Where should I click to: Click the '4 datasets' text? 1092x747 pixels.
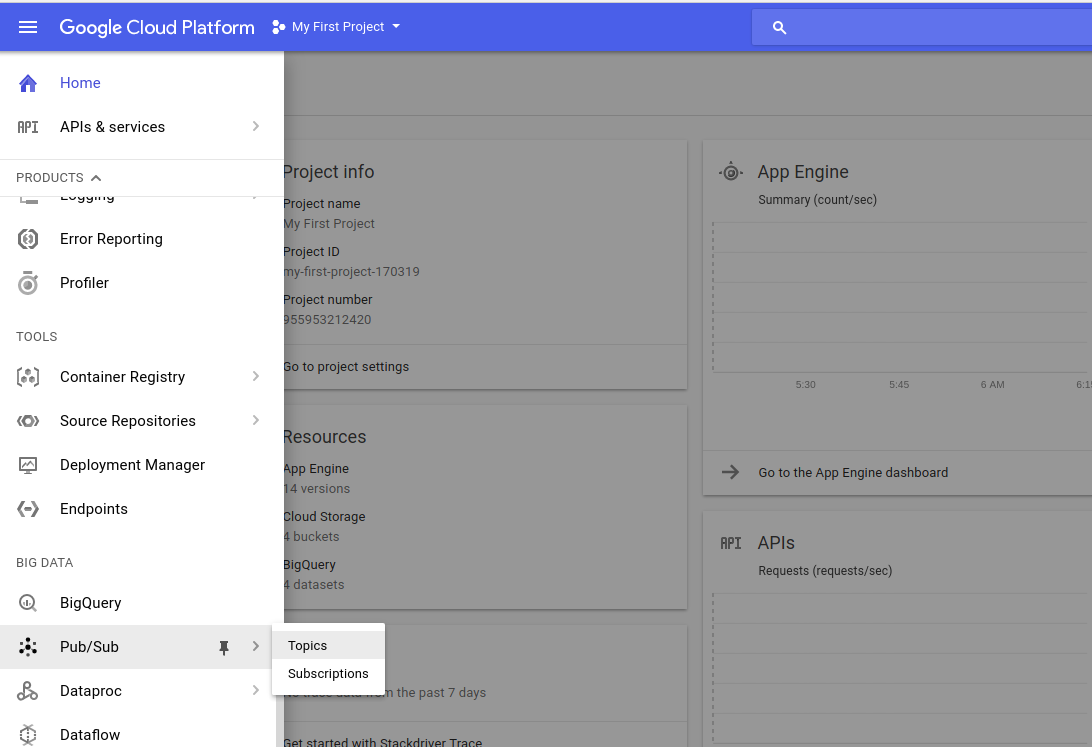pos(314,585)
